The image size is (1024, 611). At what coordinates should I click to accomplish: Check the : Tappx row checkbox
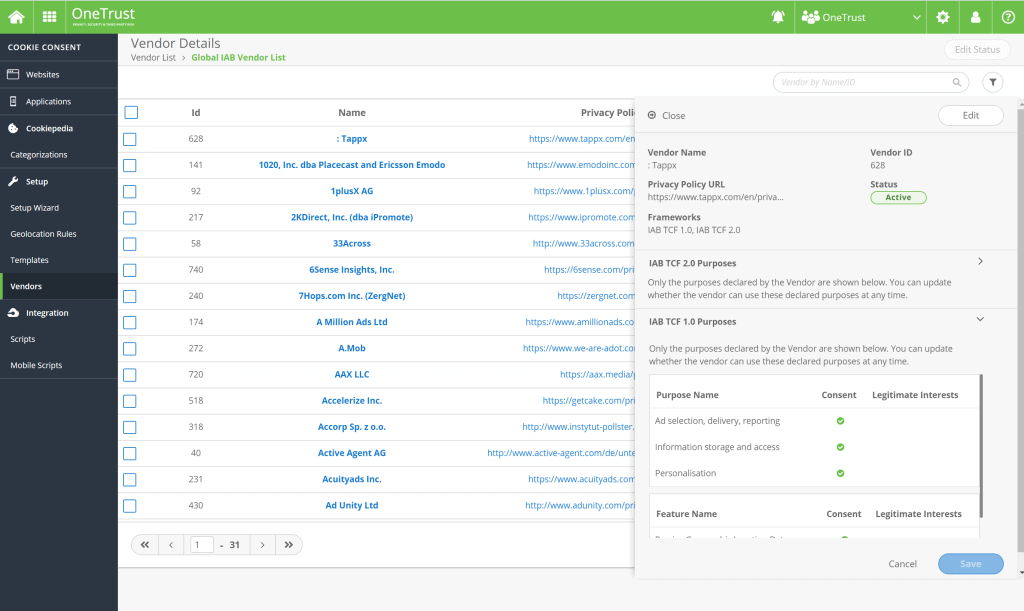[130, 139]
